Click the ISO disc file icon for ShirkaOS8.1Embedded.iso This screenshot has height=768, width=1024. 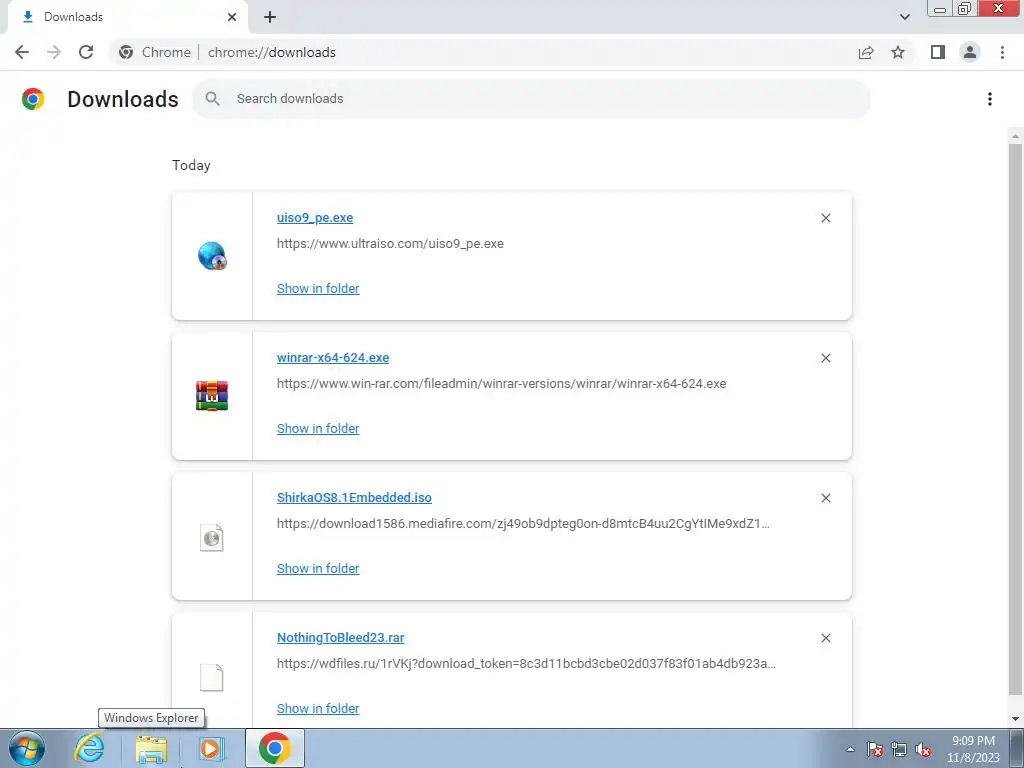(212, 537)
